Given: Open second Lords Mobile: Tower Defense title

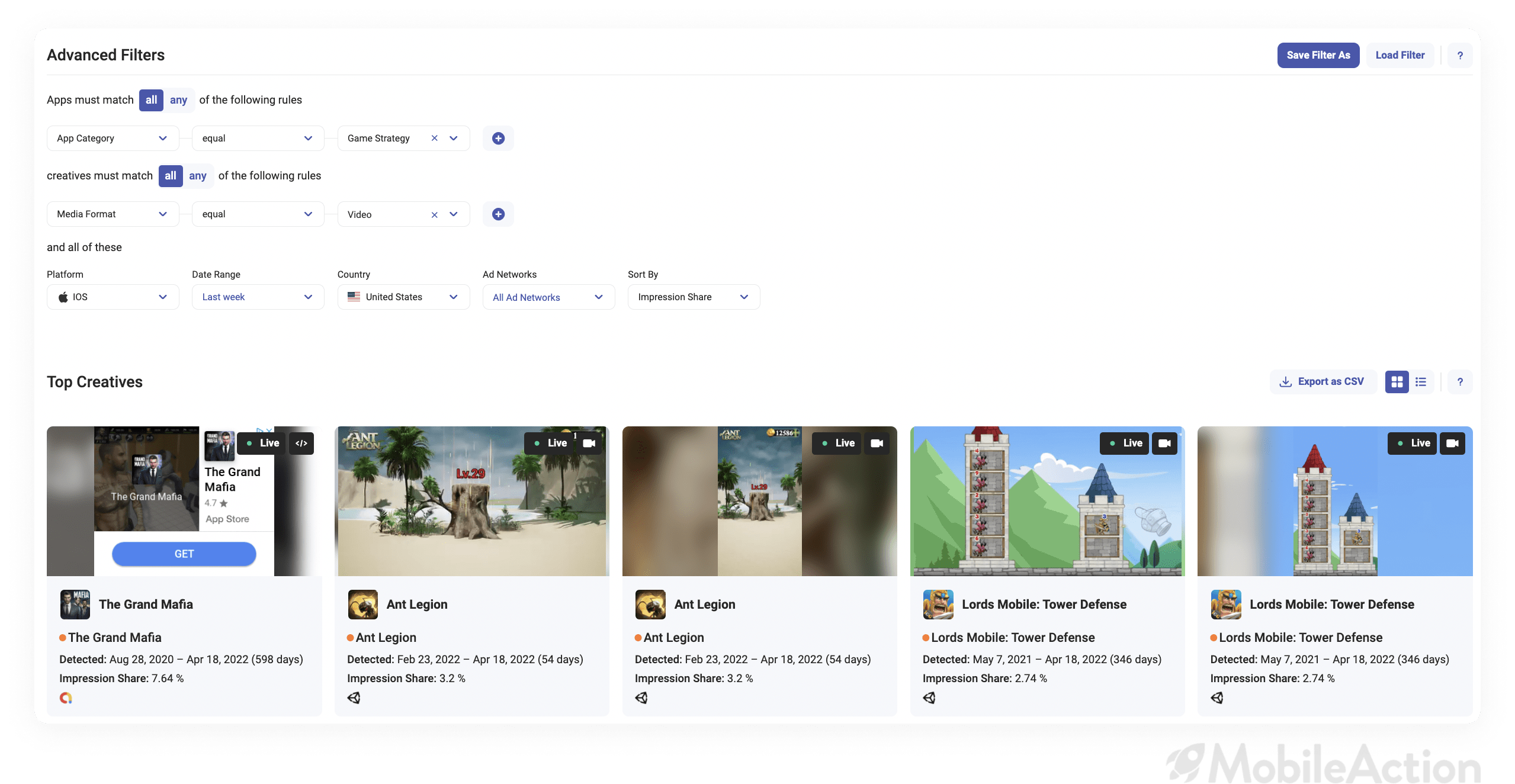Looking at the screenshot, I should [x=1331, y=604].
